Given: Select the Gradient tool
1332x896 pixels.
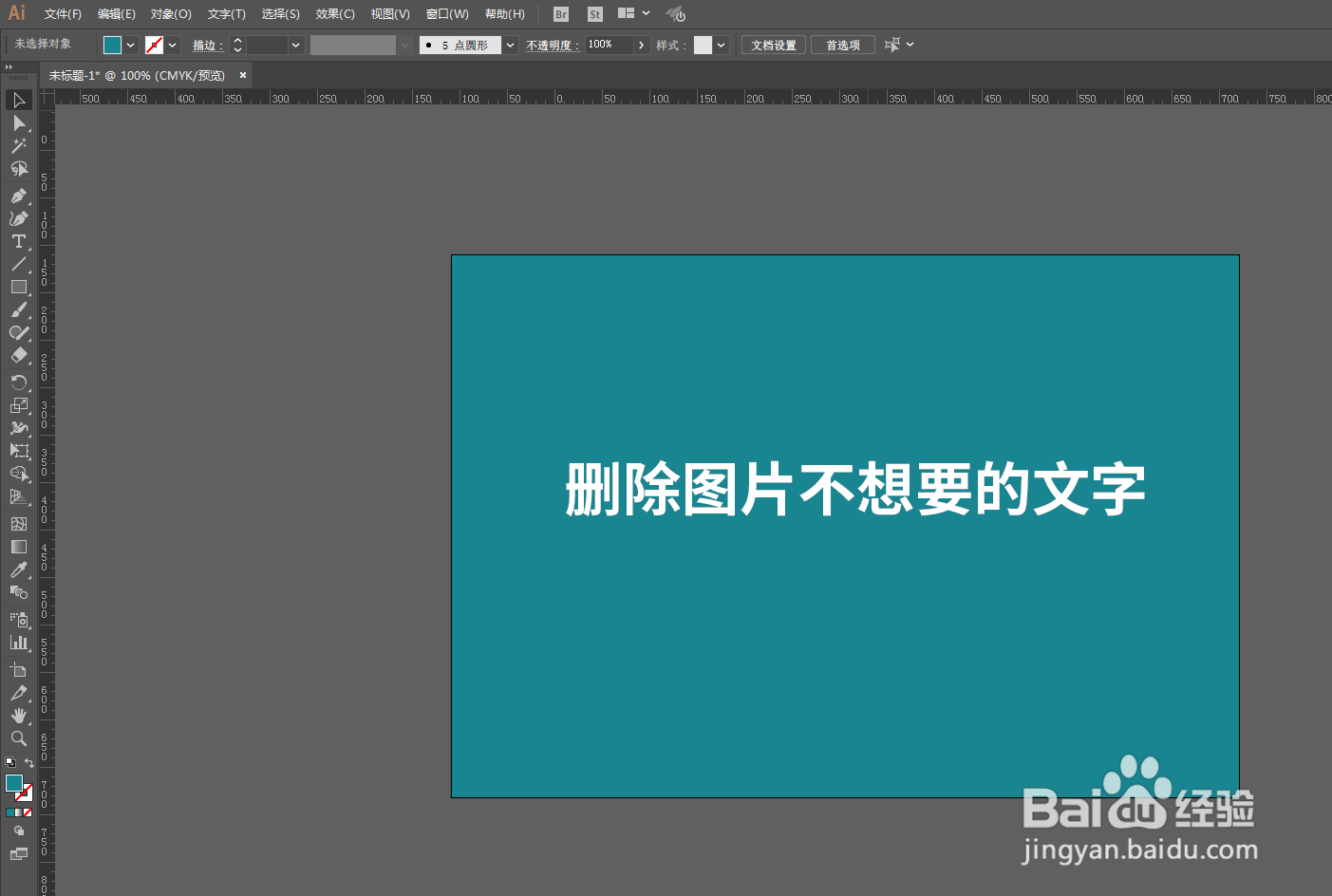Looking at the screenshot, I should click(x=19, y=547).
